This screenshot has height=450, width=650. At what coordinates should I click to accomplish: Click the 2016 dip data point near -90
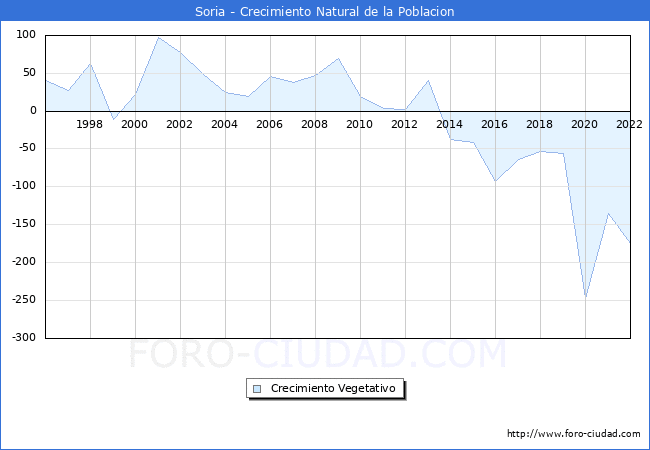[x=495, y=181]
